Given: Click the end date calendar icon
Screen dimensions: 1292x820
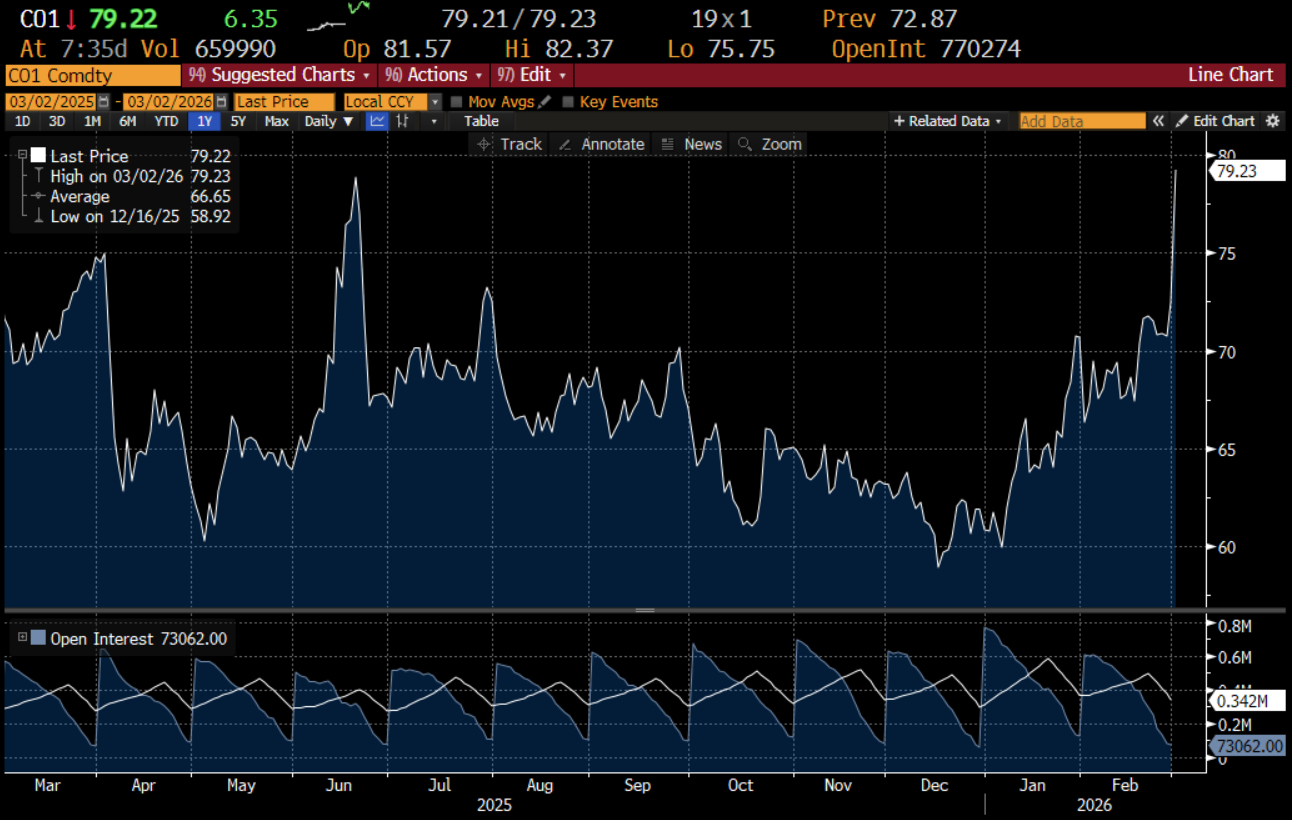Looking at the screenshot, I should coord(222,102).
